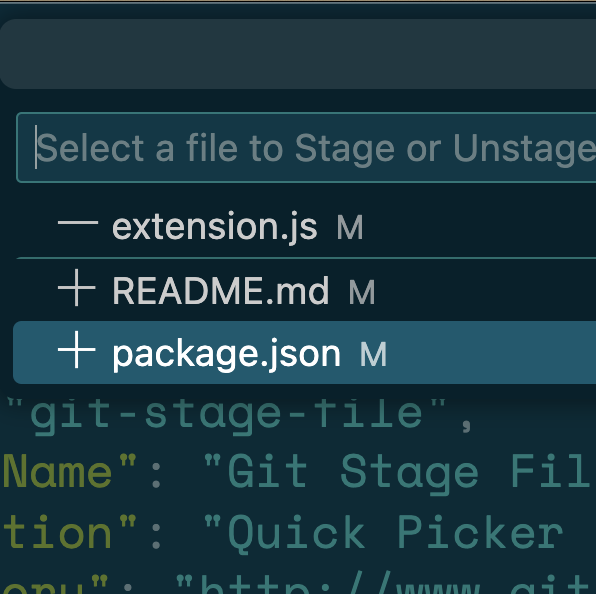Screen dimensions: 596x594
Task: Click the plus icon beside package.json
Action: 77,350
